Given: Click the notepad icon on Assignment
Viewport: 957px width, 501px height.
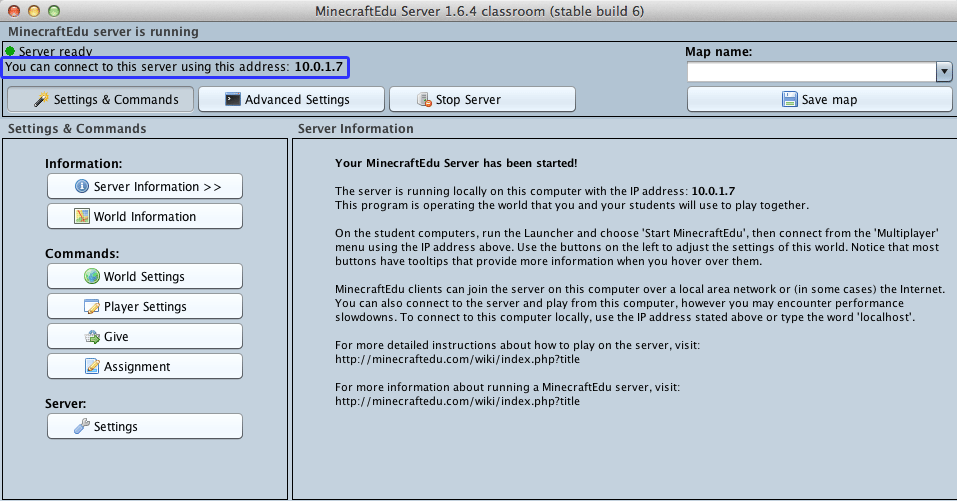Looking at the screenshot, I should [92, 366].
